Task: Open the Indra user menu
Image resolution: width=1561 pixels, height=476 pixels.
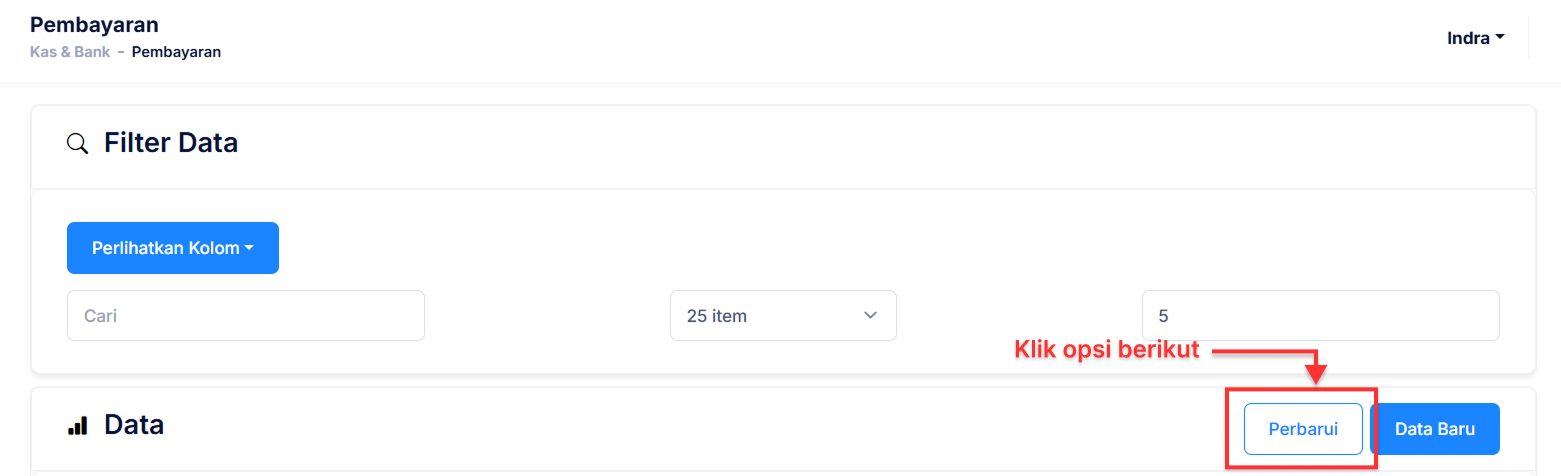Action: tap(1476, 39)
